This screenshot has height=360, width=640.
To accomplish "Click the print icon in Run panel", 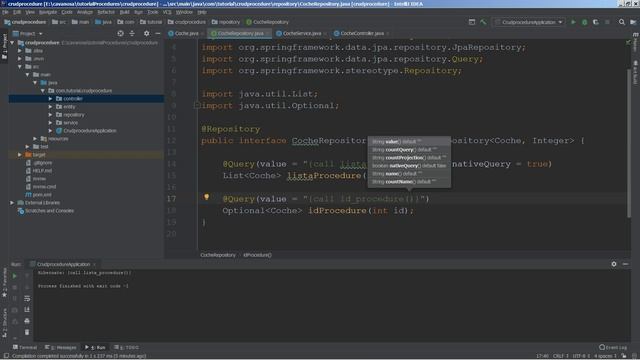I will (27, 321).
